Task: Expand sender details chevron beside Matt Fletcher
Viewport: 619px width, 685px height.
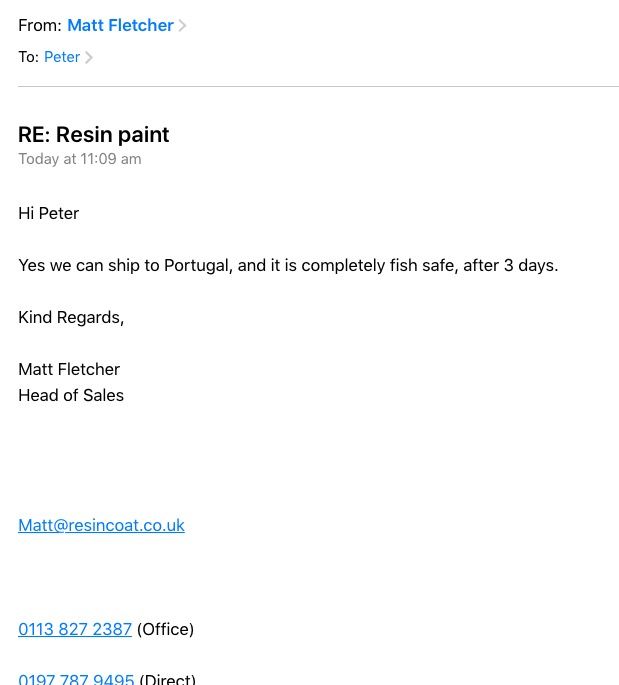Action: 182,25
